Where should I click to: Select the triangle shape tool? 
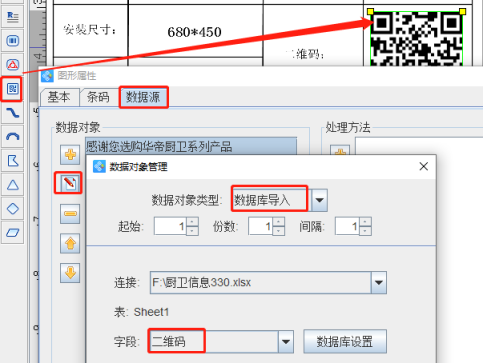pyautogui.click(x=13, y=185)
